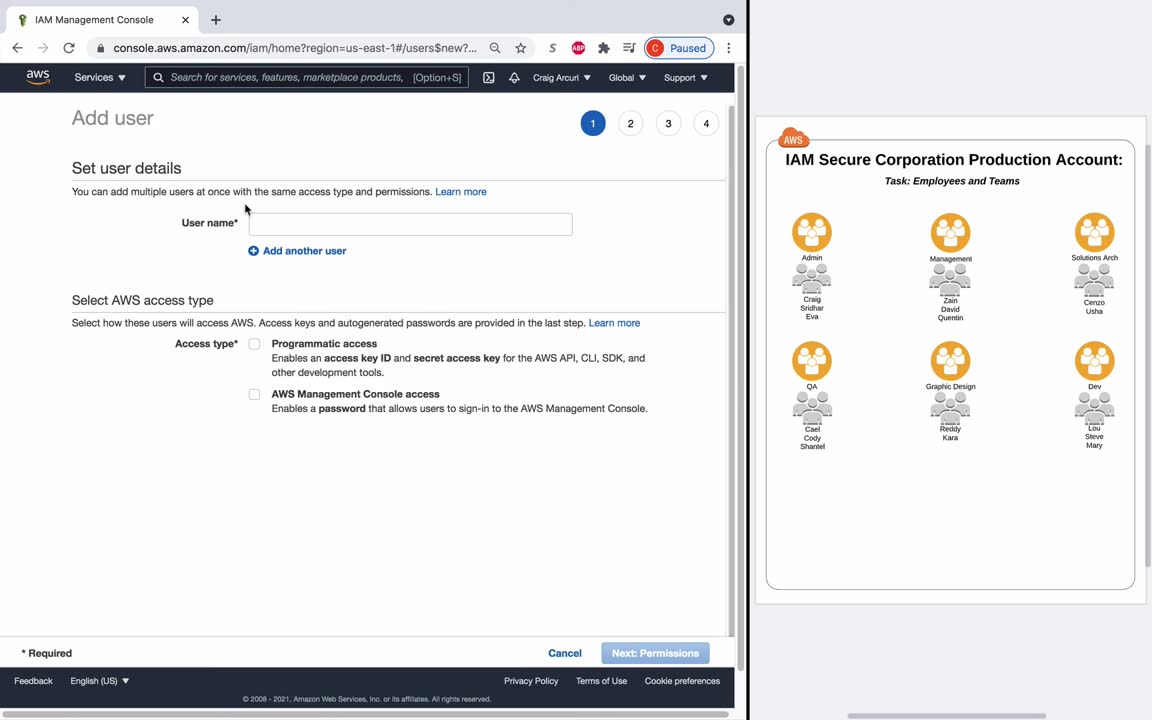The width and height of the screenshot is (1152, 720).
Task: Click the AWS logo home icon
Action: click(37, 77)
